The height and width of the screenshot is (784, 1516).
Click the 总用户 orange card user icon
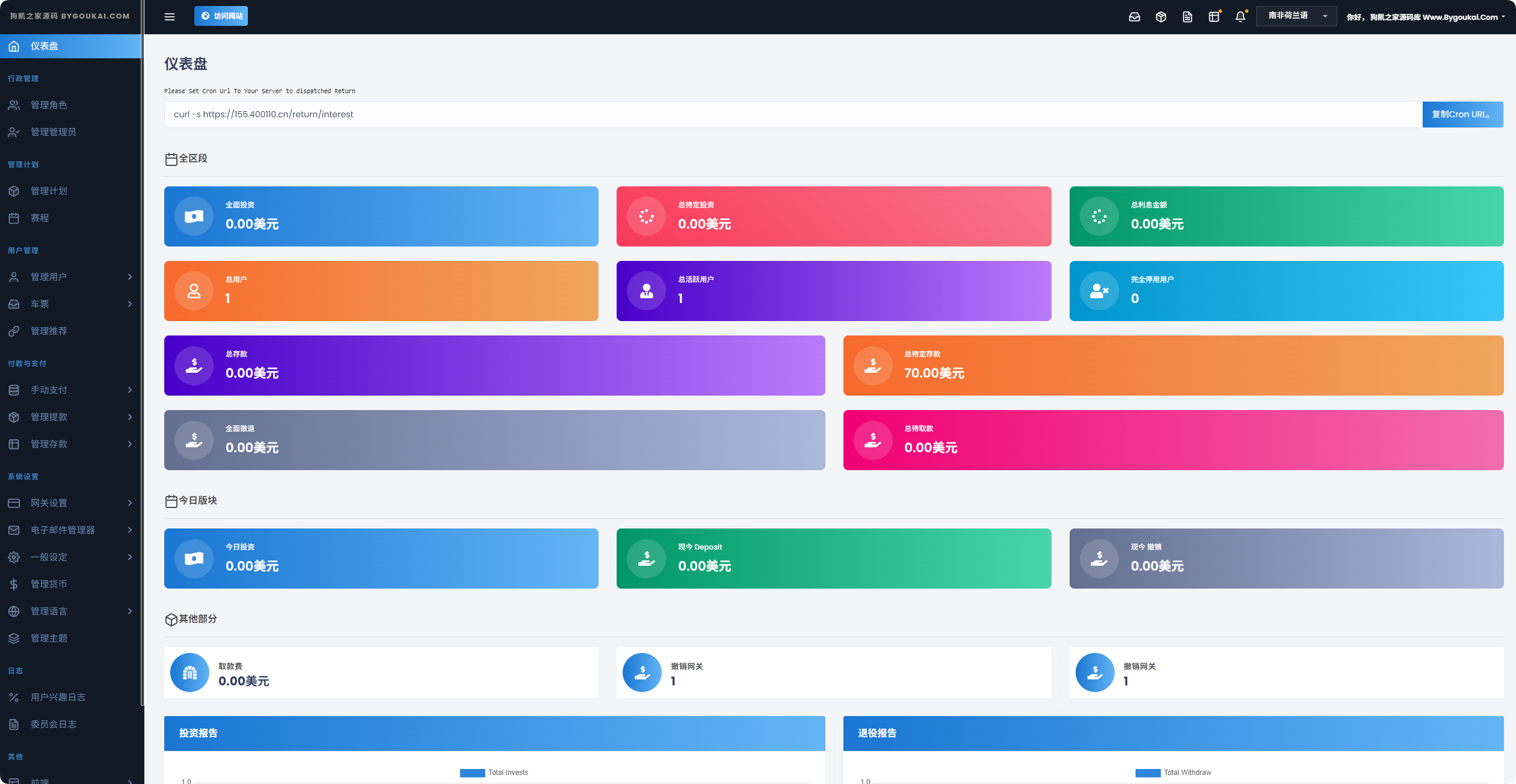click(x=194, y=291)
